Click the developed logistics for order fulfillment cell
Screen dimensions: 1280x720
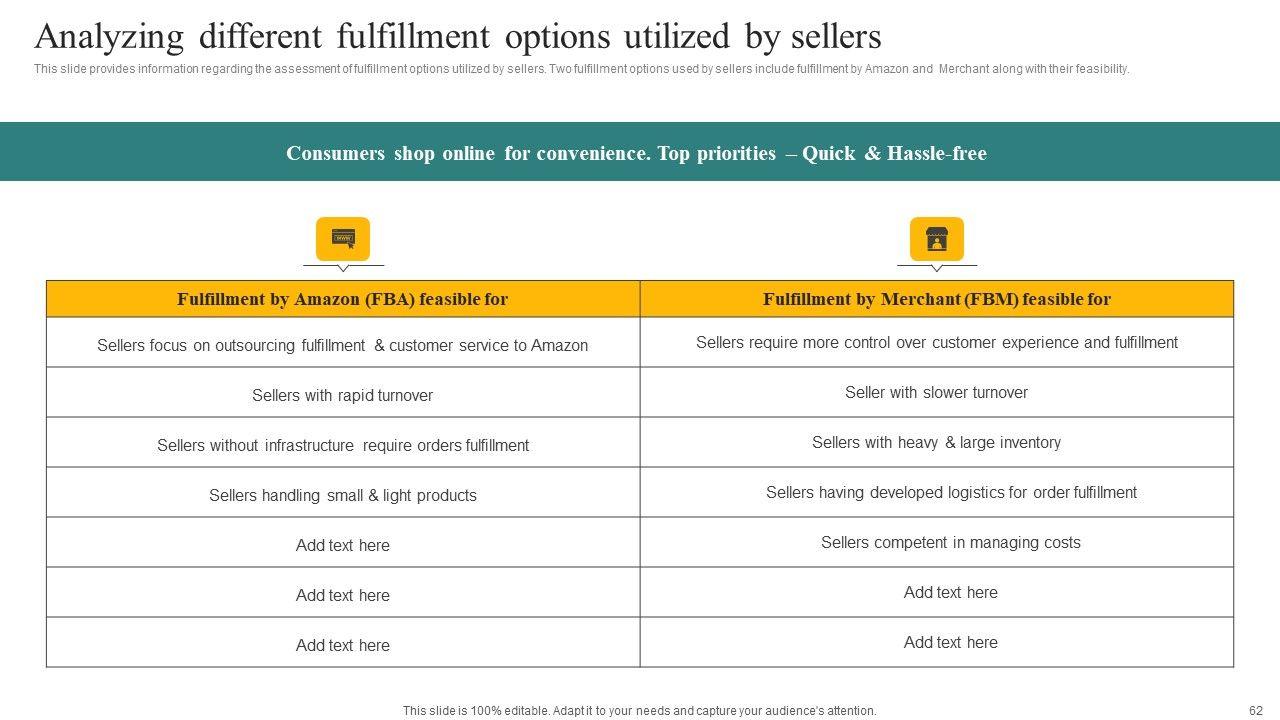(x=950, y=492)
